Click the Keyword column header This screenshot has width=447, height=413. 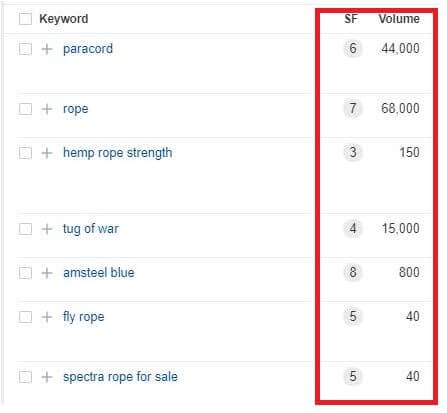(x=64, y=19)
